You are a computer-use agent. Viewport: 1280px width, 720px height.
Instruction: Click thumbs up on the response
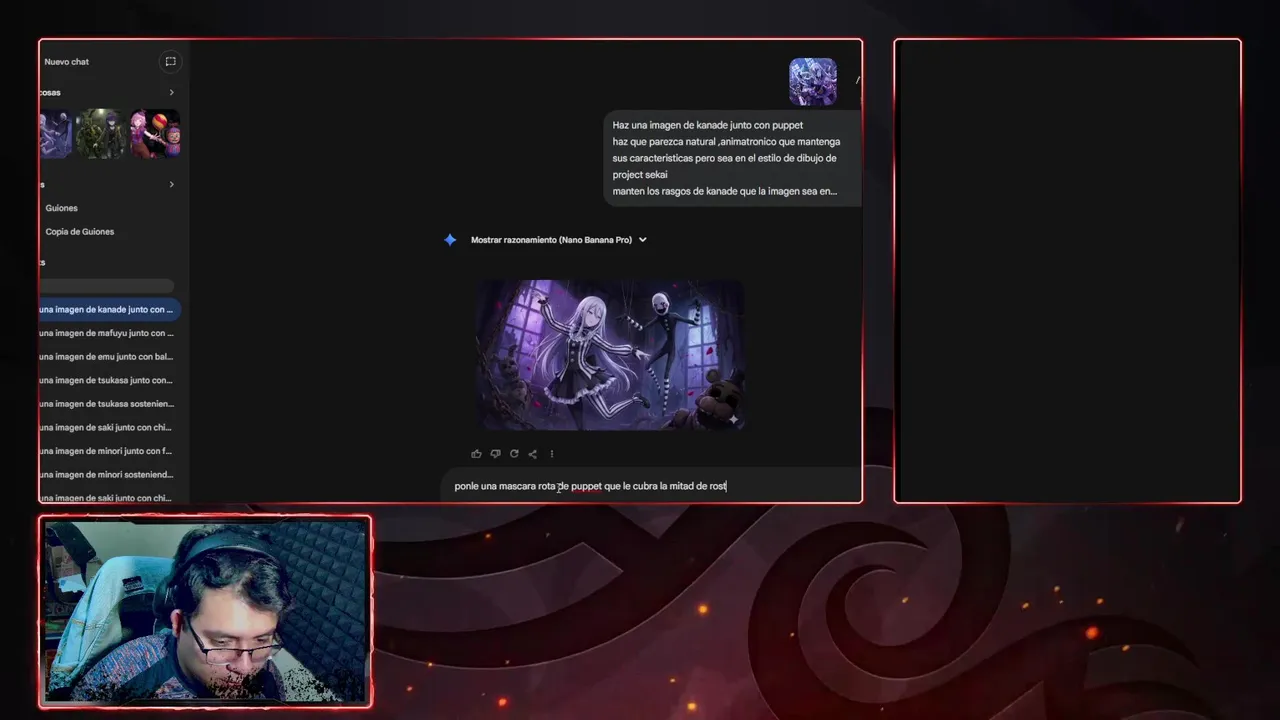pyautogui.click(x=476, y=454)
